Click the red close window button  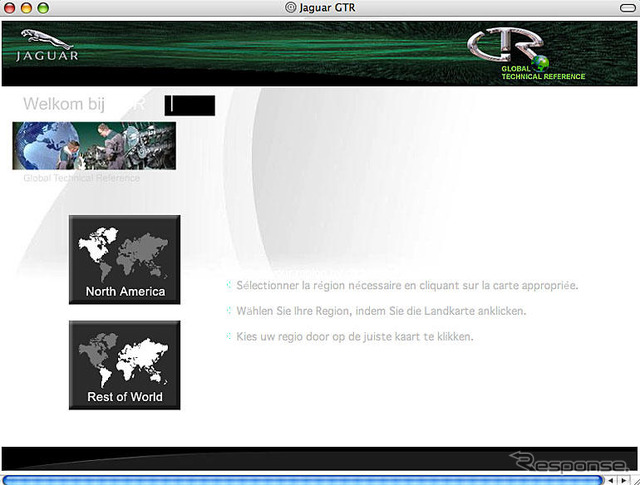coord(9,8)
